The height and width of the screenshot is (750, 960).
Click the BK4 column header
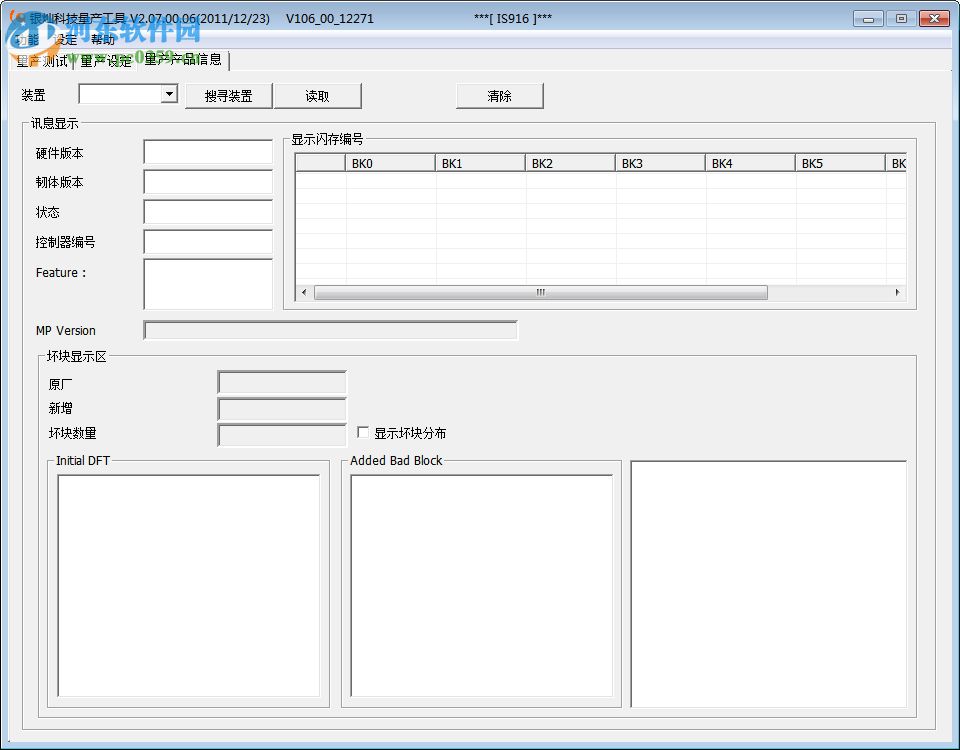point(751,163)
